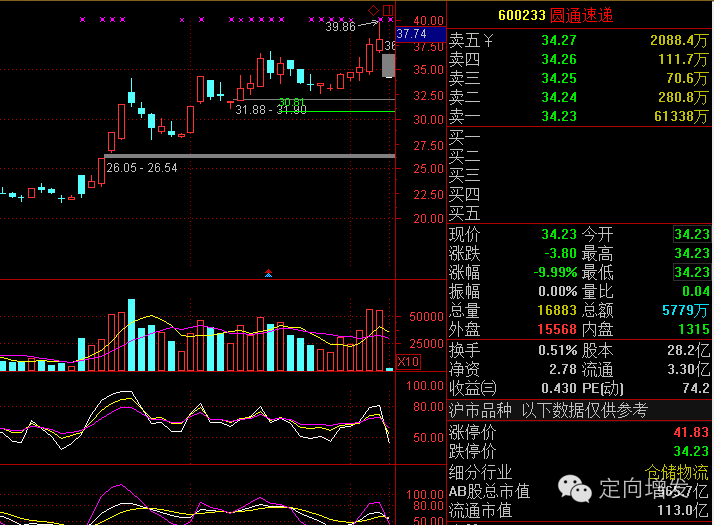Image resolution: width=714 pixels, height=525 pixels.
Task: Click the 沪市品种 notice line
Action: click(x=548, y=410)
